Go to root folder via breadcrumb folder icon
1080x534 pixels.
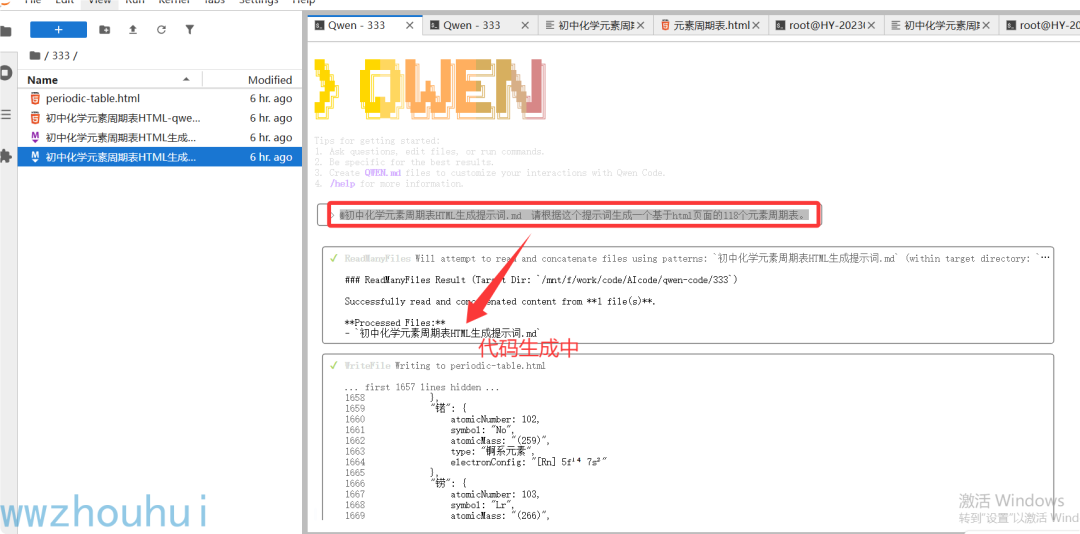pos(34,56)
